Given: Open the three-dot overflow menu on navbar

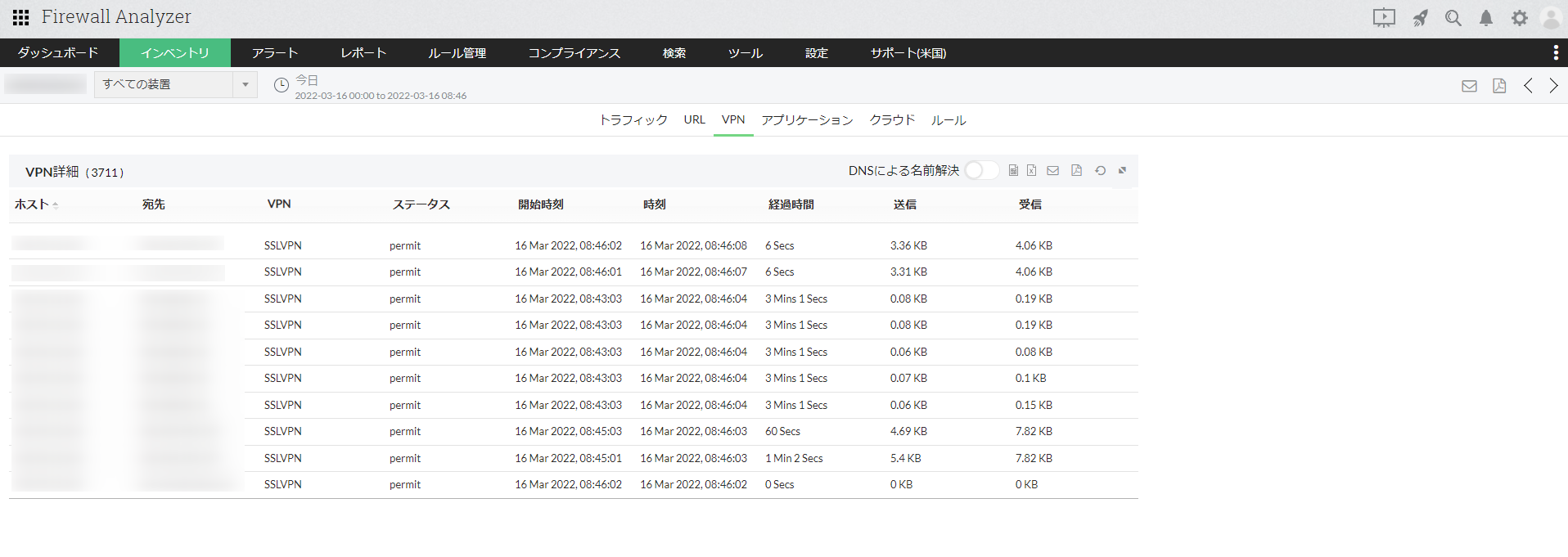Looking at the screenshot, I should click(x=1555, y=53).
